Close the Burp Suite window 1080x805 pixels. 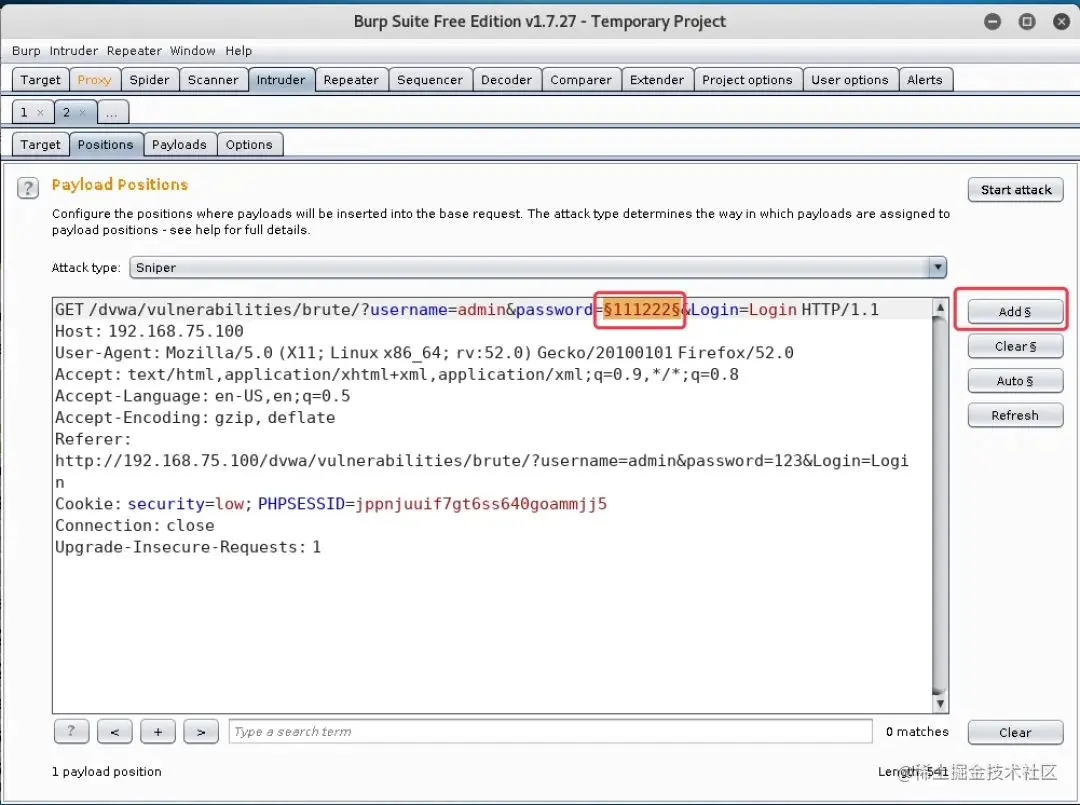pyautogui.click(x=1061, y=21)
